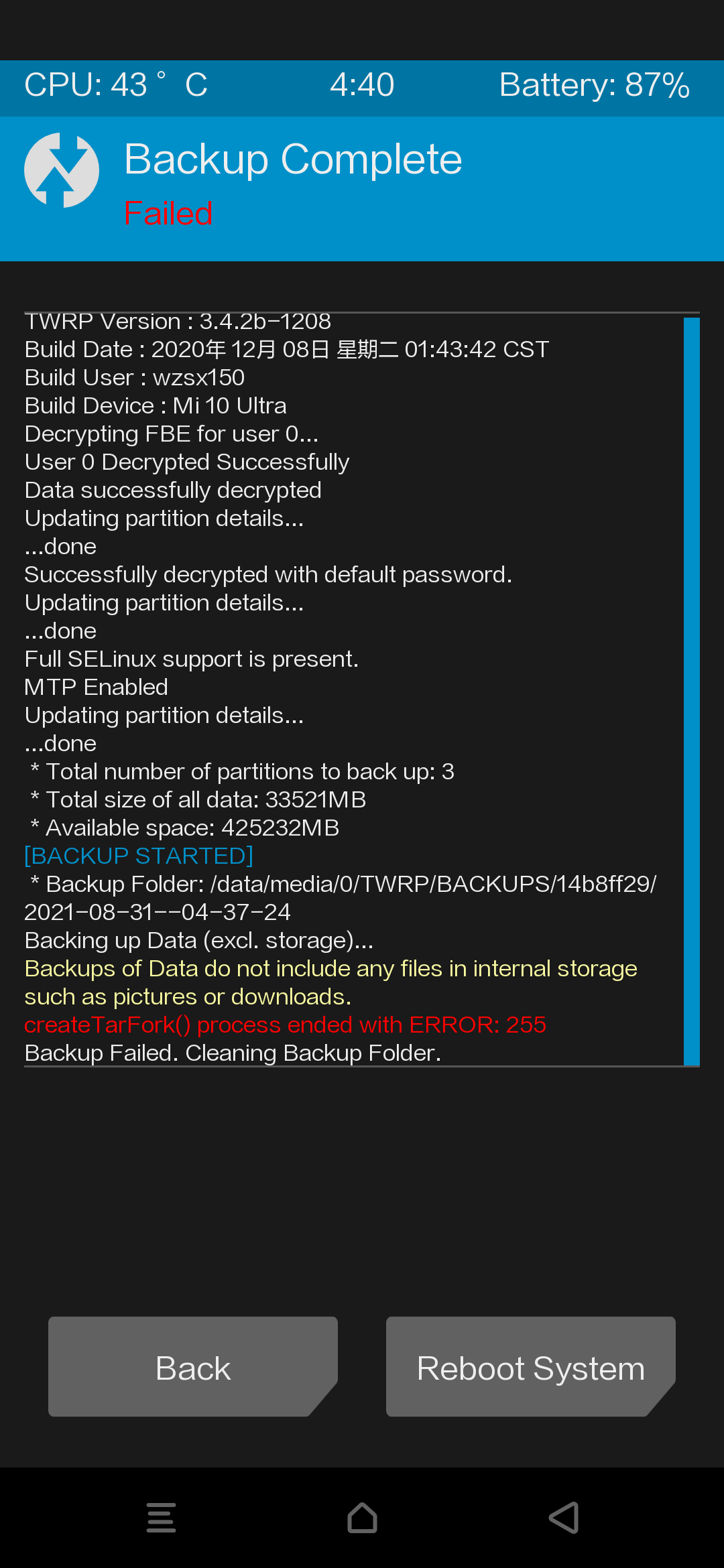The height and width of the screenshot is (1568, 724).
Task: Tap the TWRP Version log line
Action: pyautogui.click(x=178, y=322)
